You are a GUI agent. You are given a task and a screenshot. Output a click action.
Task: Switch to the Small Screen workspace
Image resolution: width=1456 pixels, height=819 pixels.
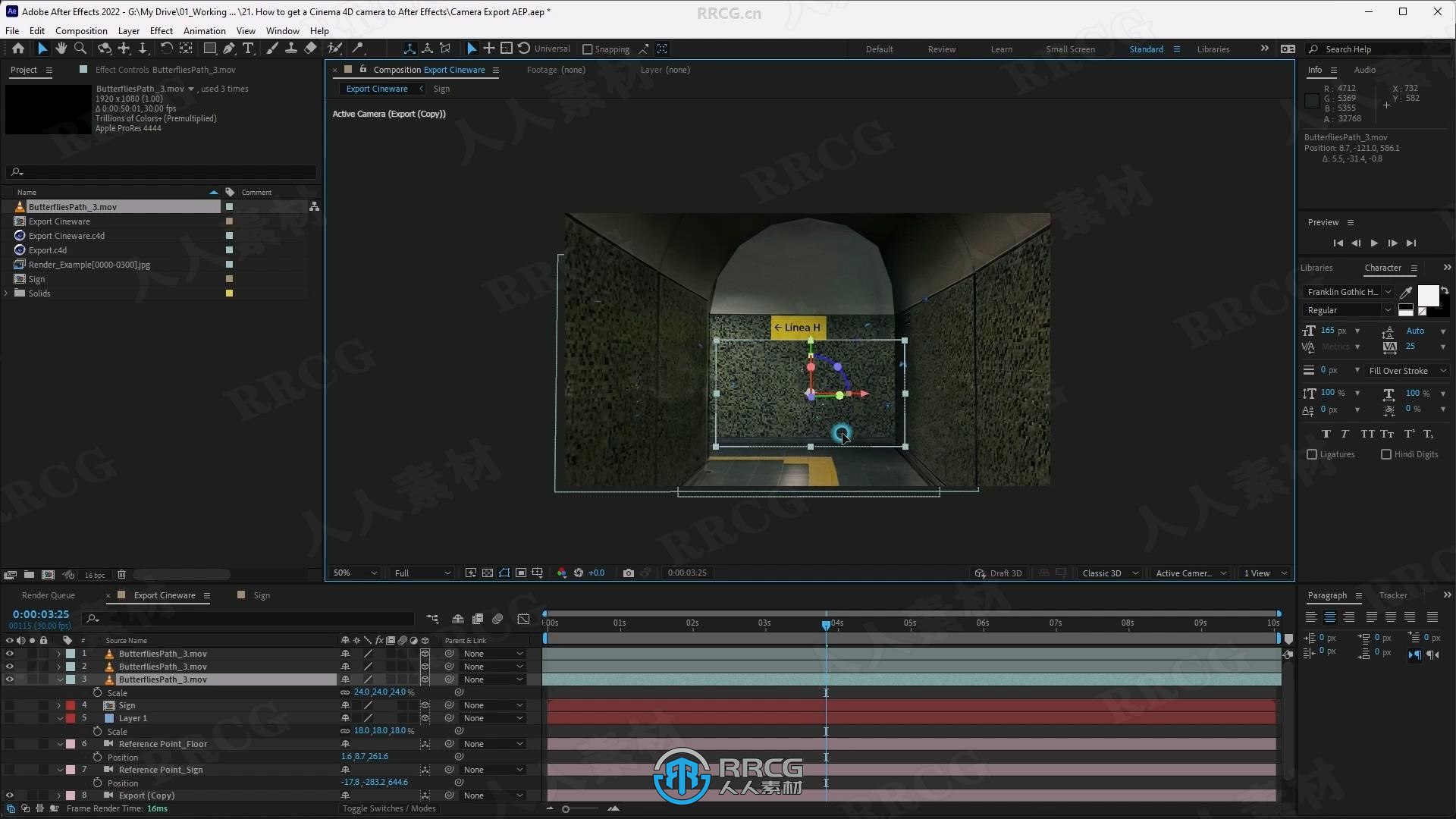1070,49
